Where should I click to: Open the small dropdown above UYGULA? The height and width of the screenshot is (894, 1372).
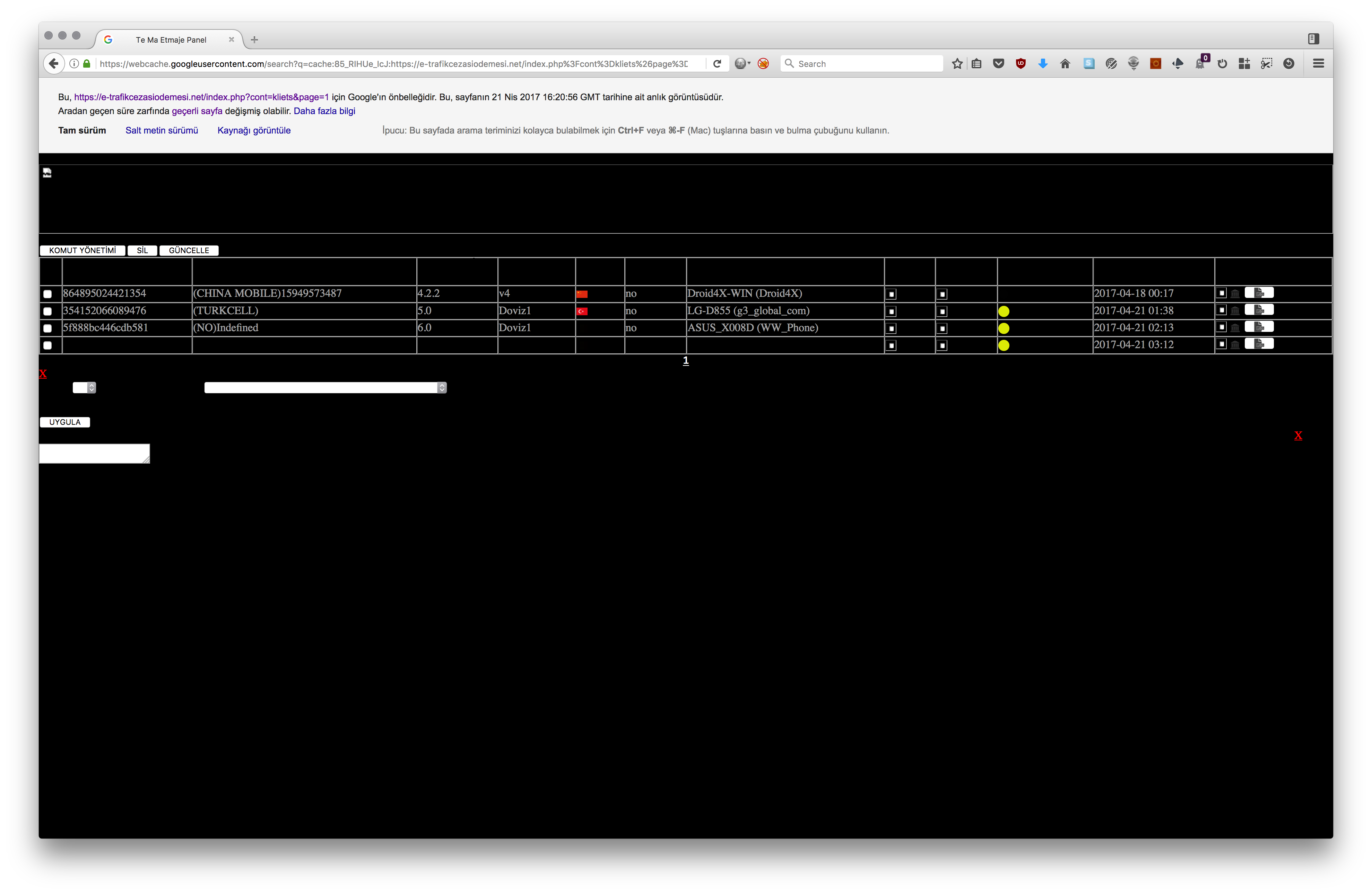point(84,388)
